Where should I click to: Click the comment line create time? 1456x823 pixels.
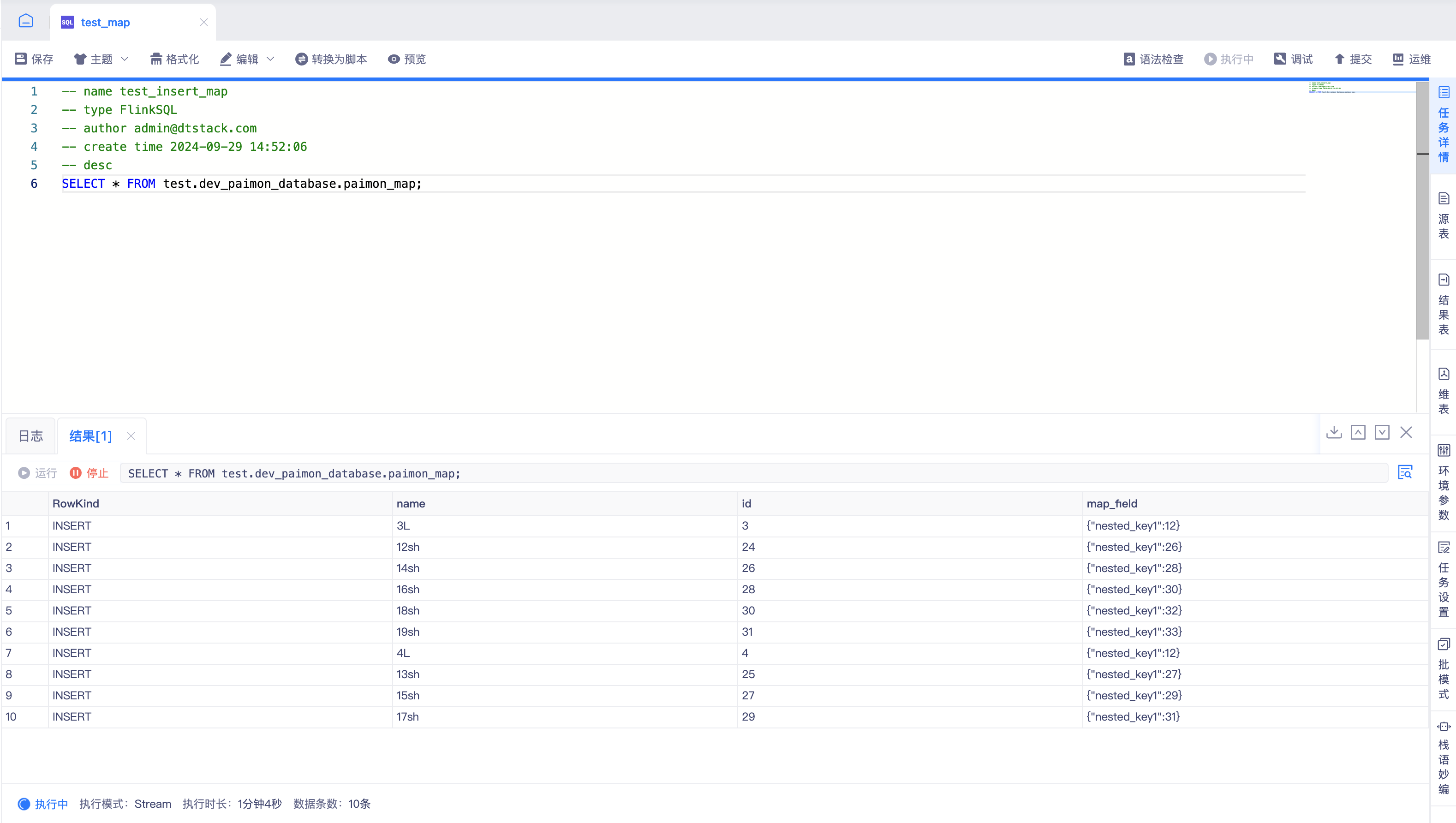[x=184, y=147]
